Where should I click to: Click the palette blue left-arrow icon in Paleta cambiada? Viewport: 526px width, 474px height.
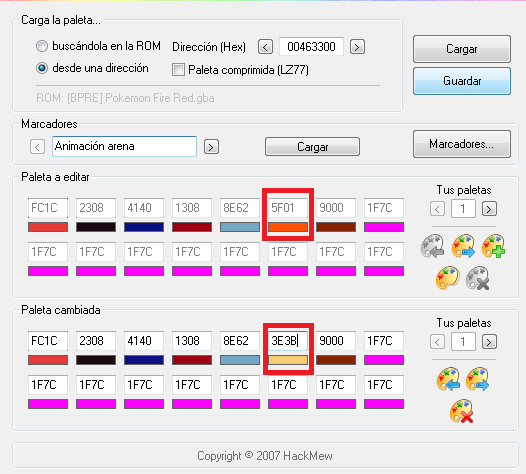[x=448, y=379]
